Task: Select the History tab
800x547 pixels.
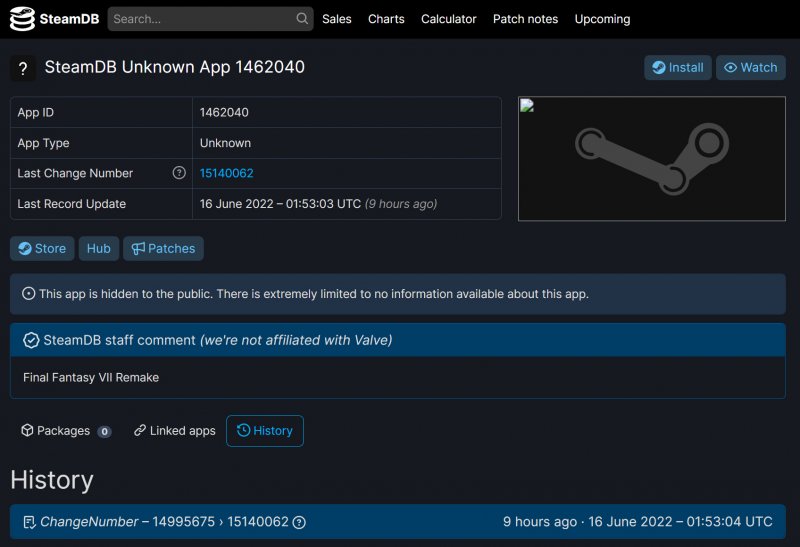Action: [x=265, y=431]
